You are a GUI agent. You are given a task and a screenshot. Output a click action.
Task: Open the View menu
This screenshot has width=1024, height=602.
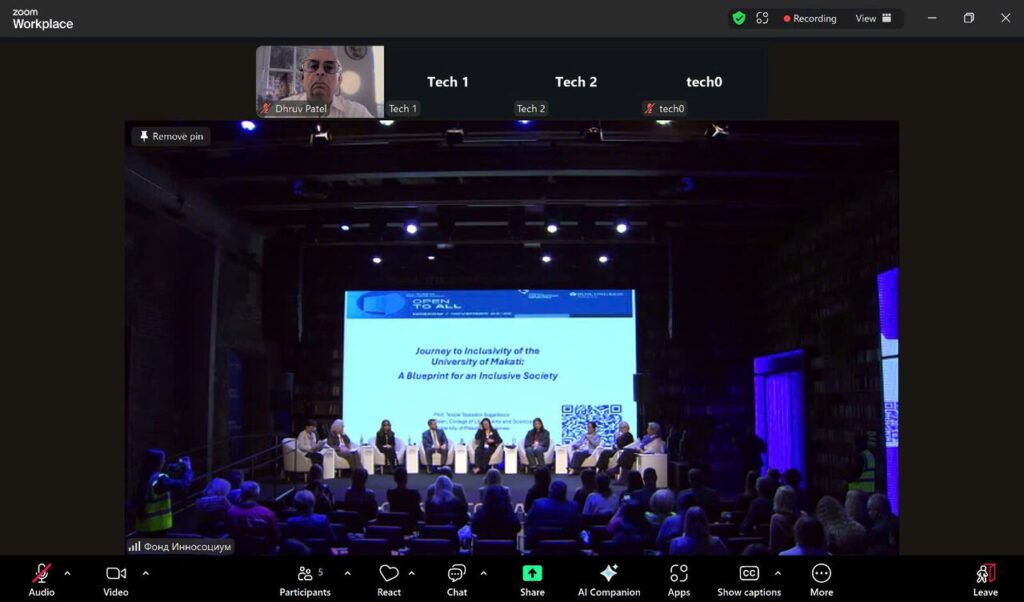tap(871, 18)
